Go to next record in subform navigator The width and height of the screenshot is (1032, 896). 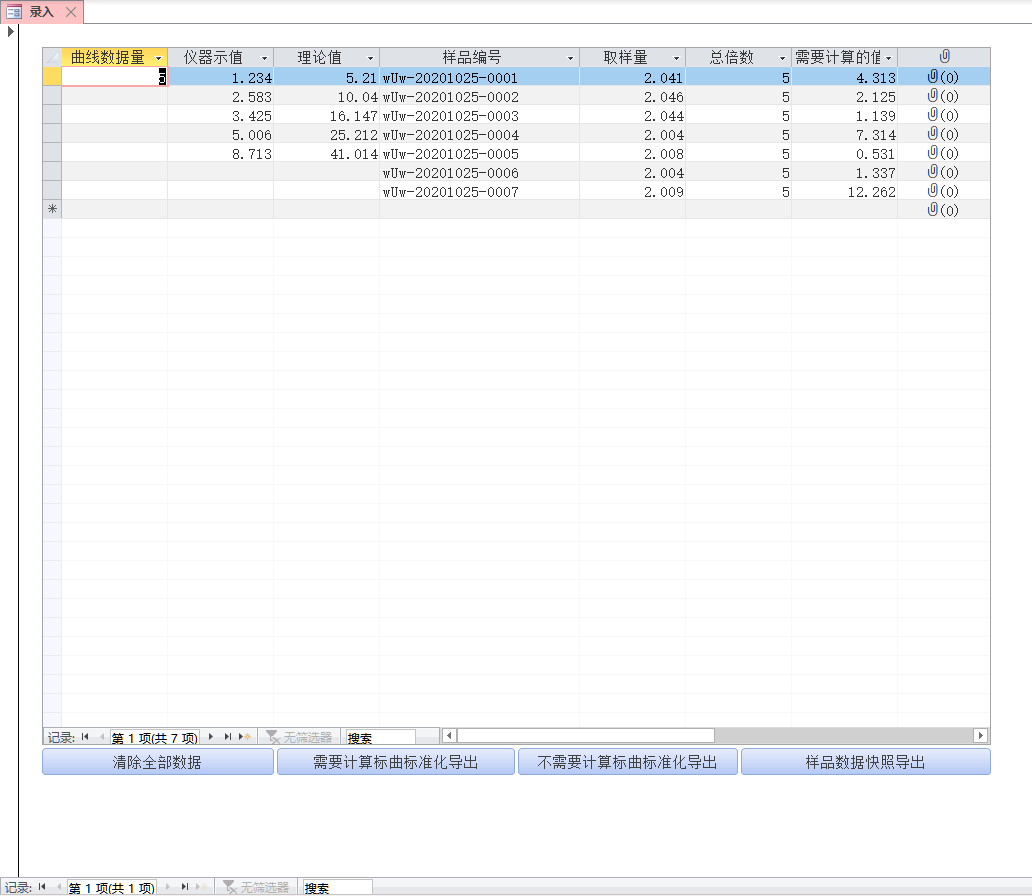pyautogui.click(x=211, y=737)
